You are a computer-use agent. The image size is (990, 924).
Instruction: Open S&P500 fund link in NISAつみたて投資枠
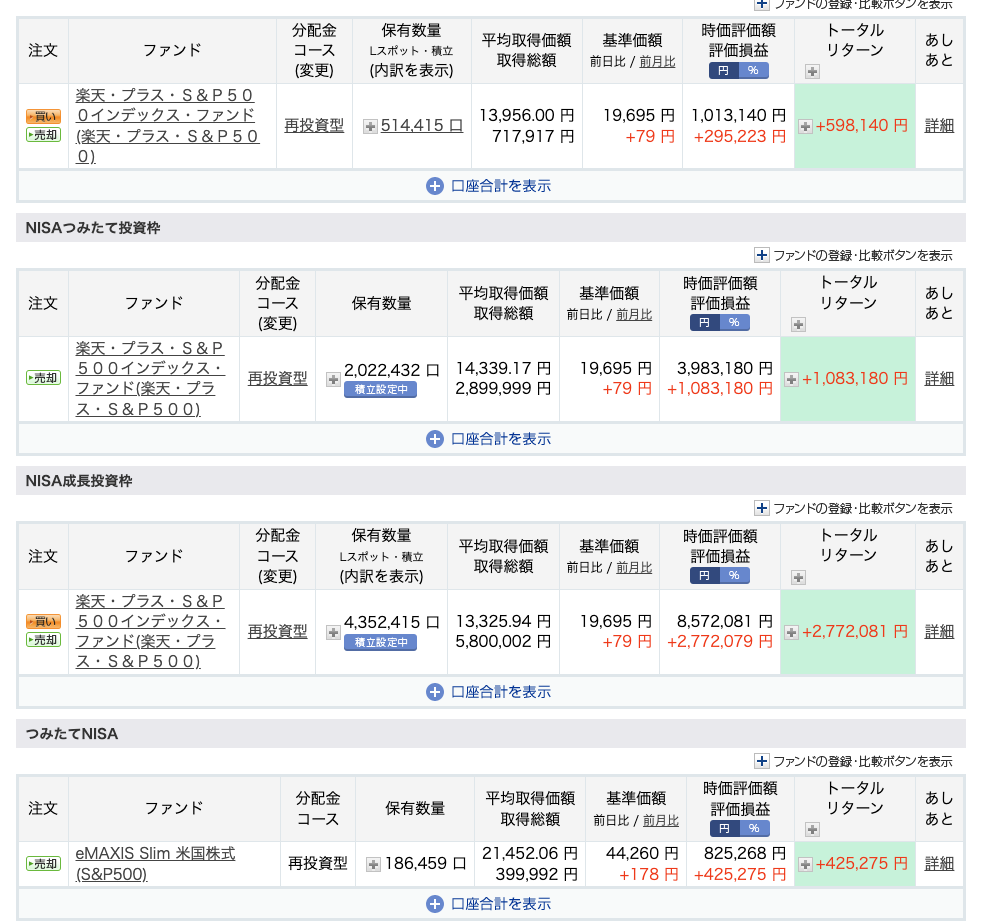(150, 378)
